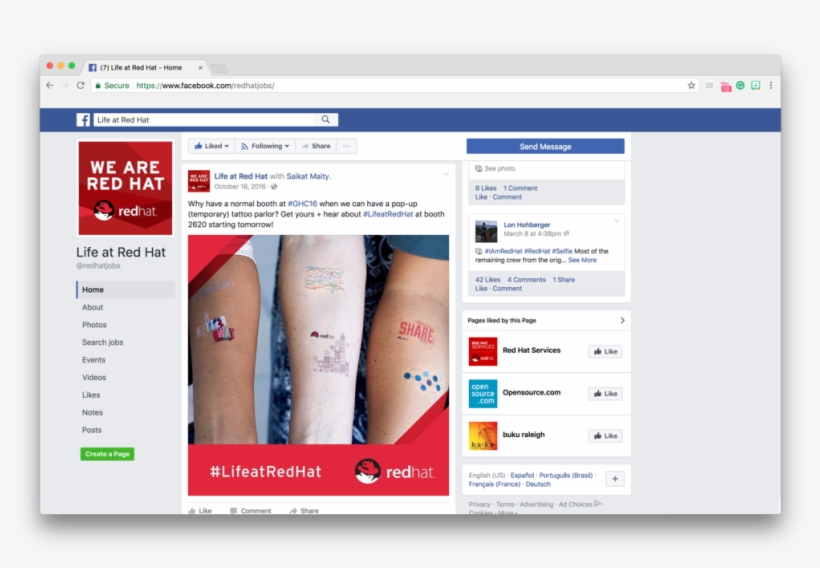
Task: Open the Chrome three-dot menu
Action: click(x=771, y=85)
